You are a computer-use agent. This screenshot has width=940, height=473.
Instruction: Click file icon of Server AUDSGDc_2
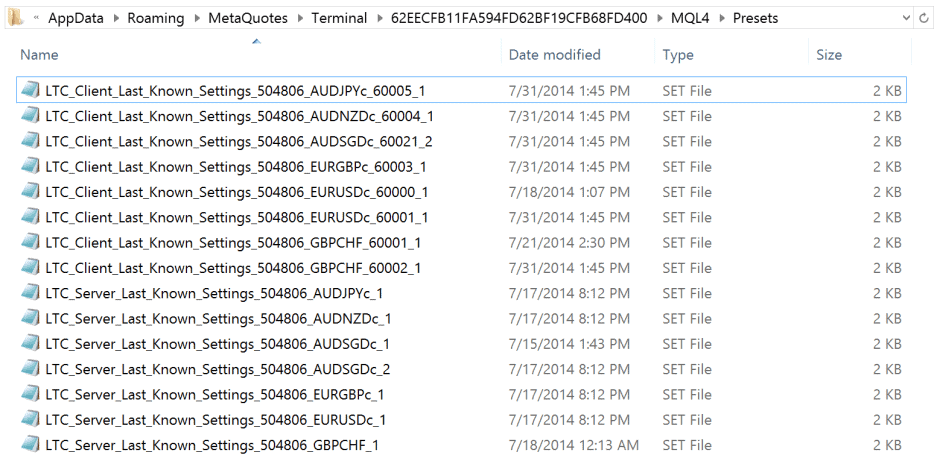31,369
